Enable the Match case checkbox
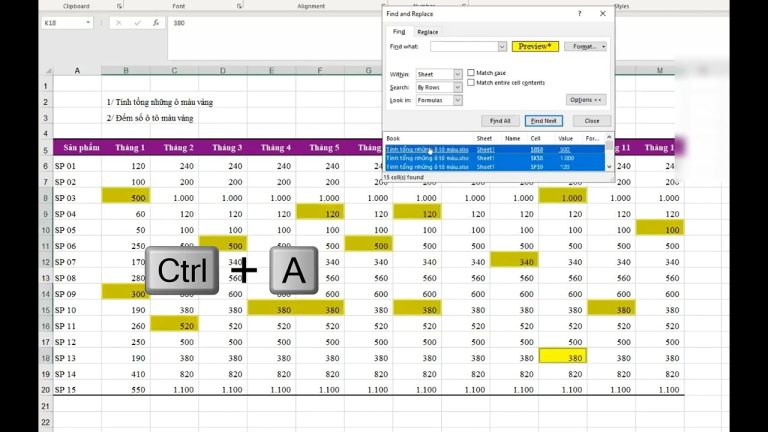Image resolution: width=768 pixels, height=432 pixels. coord(471,72)
